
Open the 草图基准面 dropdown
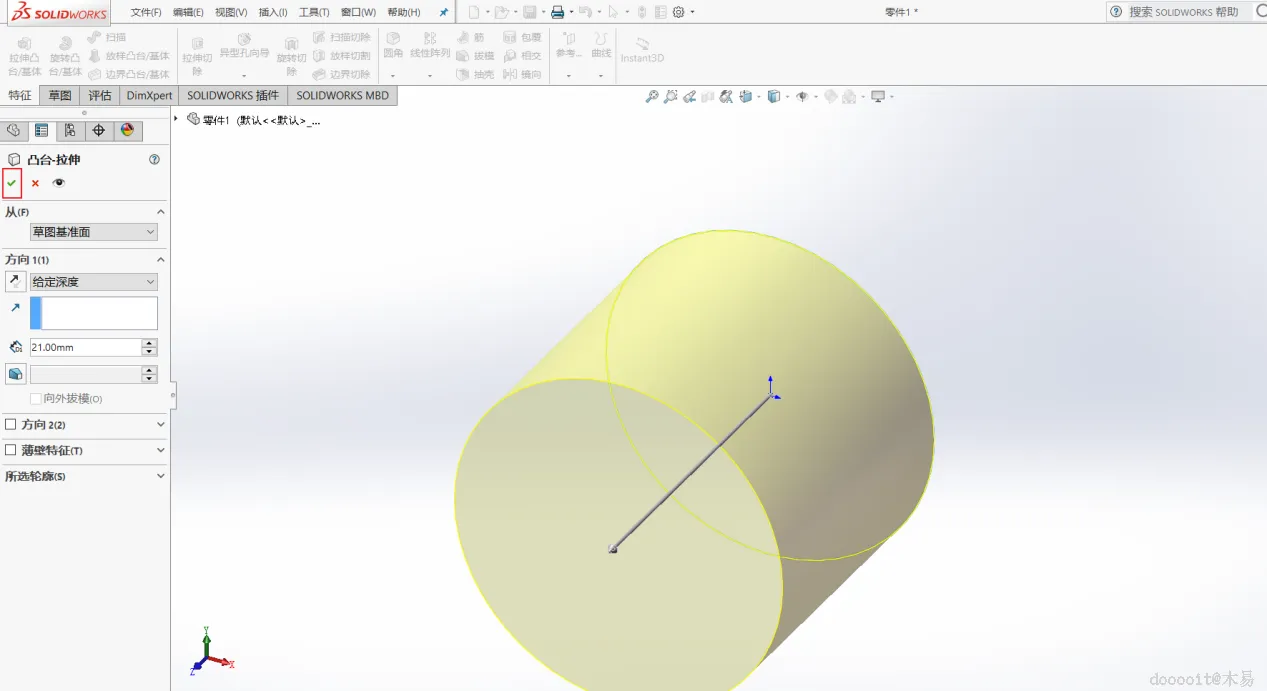94,232
